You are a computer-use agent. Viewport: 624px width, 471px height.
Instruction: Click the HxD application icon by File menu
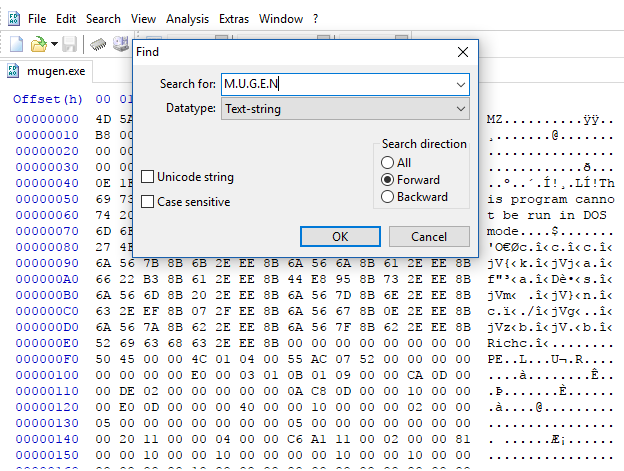click(14, 18)
